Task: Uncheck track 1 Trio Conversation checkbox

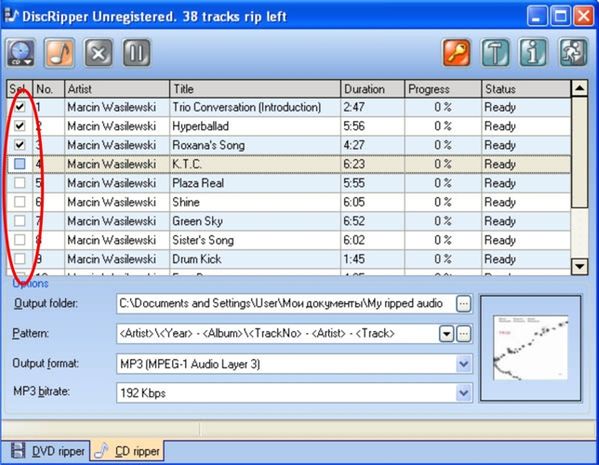Action: 19,107
